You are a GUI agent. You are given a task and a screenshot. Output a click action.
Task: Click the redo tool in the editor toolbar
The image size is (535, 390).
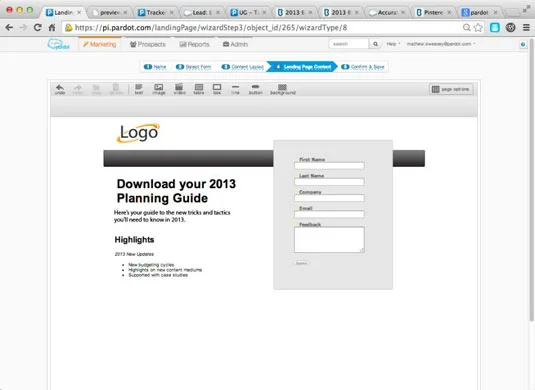click(78, 89)
